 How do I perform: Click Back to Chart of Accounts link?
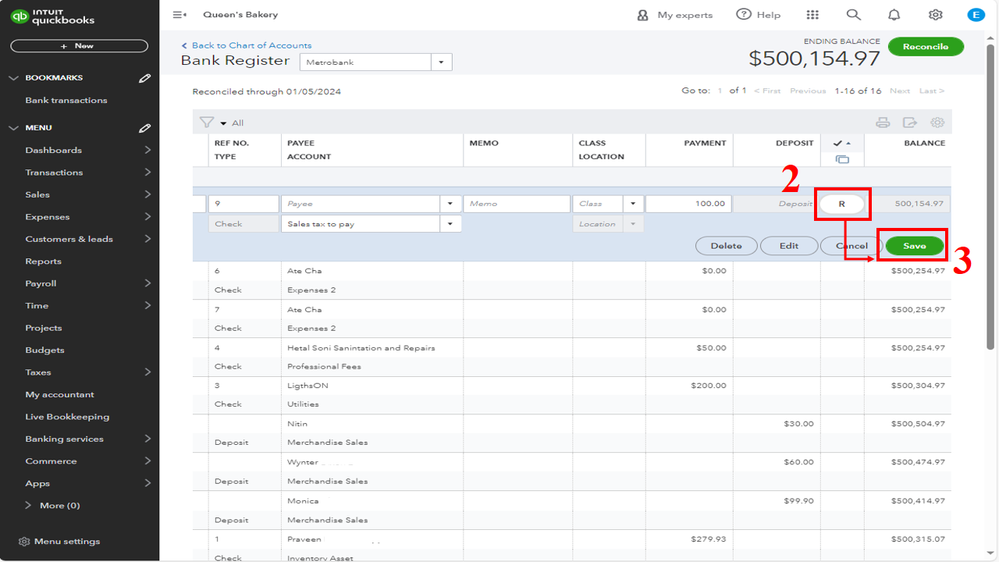pos(250,45)
